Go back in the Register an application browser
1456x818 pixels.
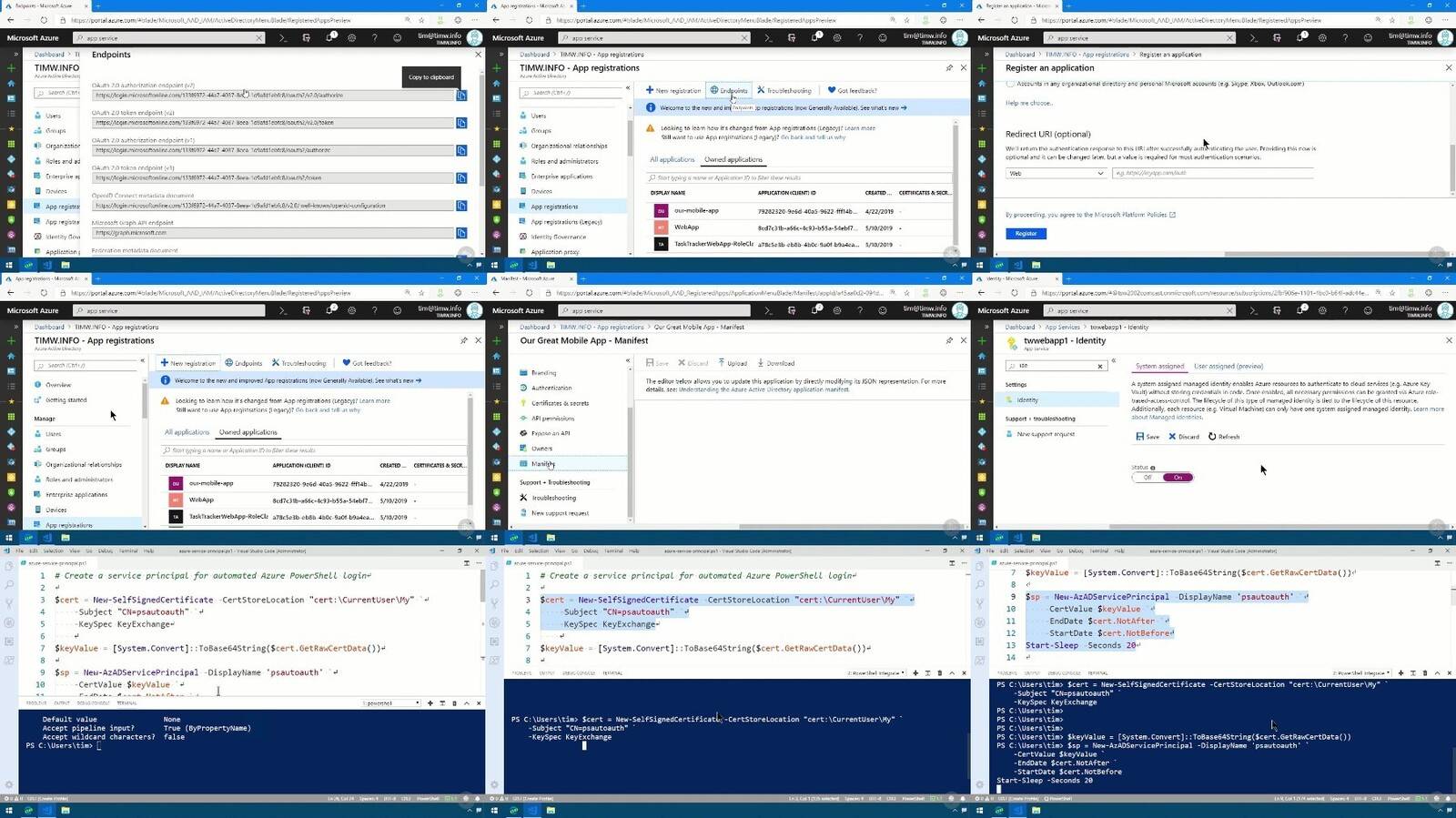coord(981,20)
